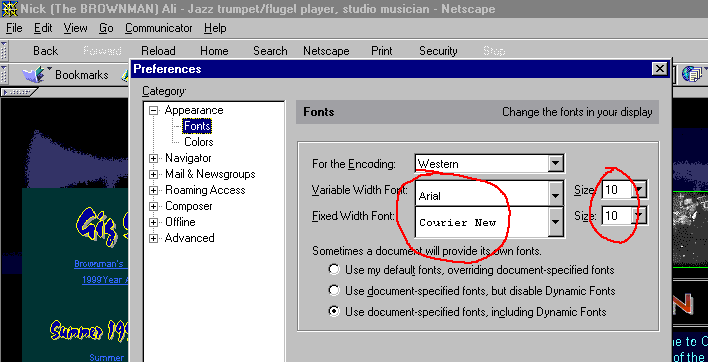The image size is (708, 362).
Task: Expand the Navigator category
Action: [154, 158]
